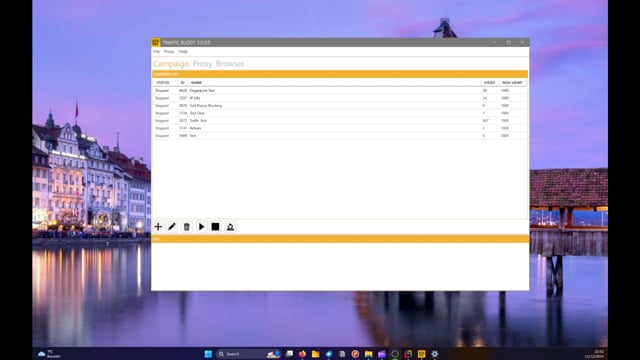Add a new campaign with plus icon
Screen dimensions: 640x360
point(158,227)
